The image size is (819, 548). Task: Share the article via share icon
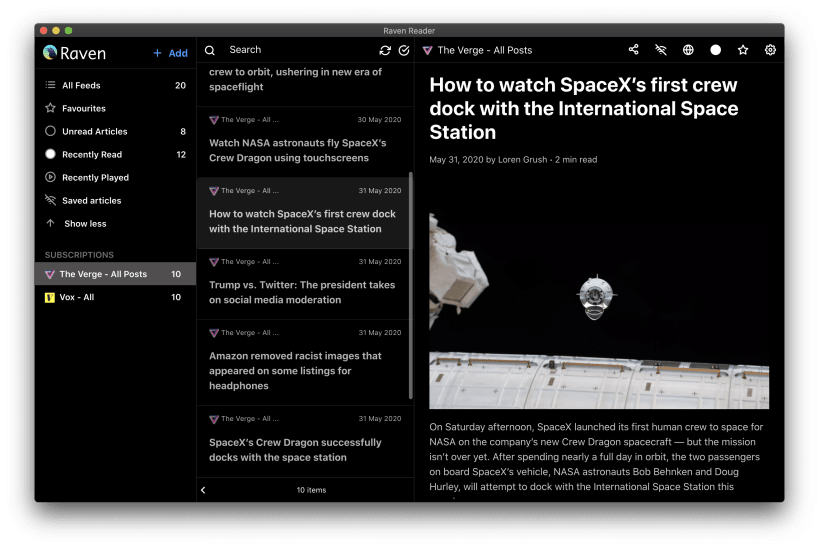pos(634,50)
